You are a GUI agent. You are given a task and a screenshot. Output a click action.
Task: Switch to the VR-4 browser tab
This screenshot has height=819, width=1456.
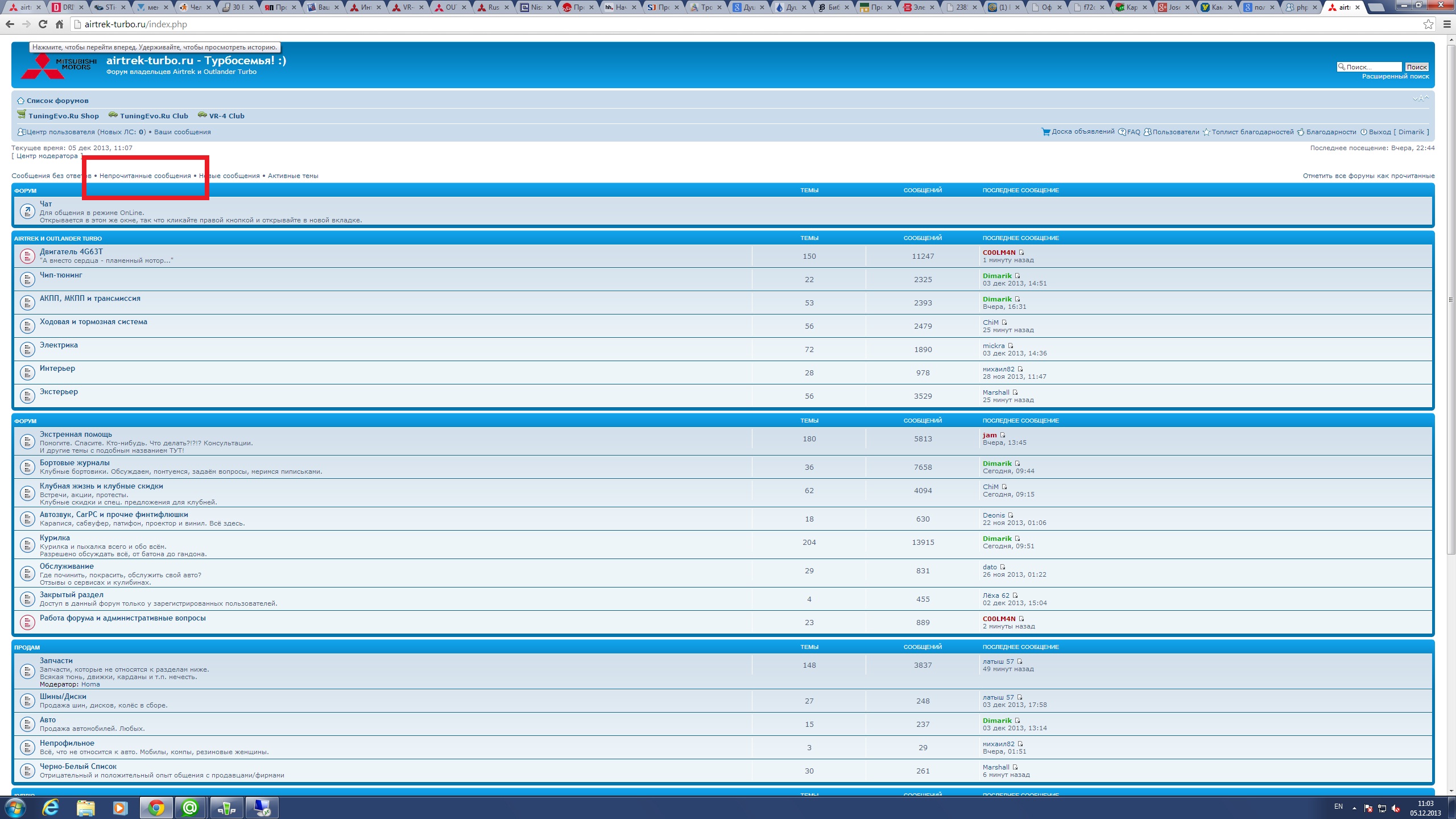[x=407, y=7]
